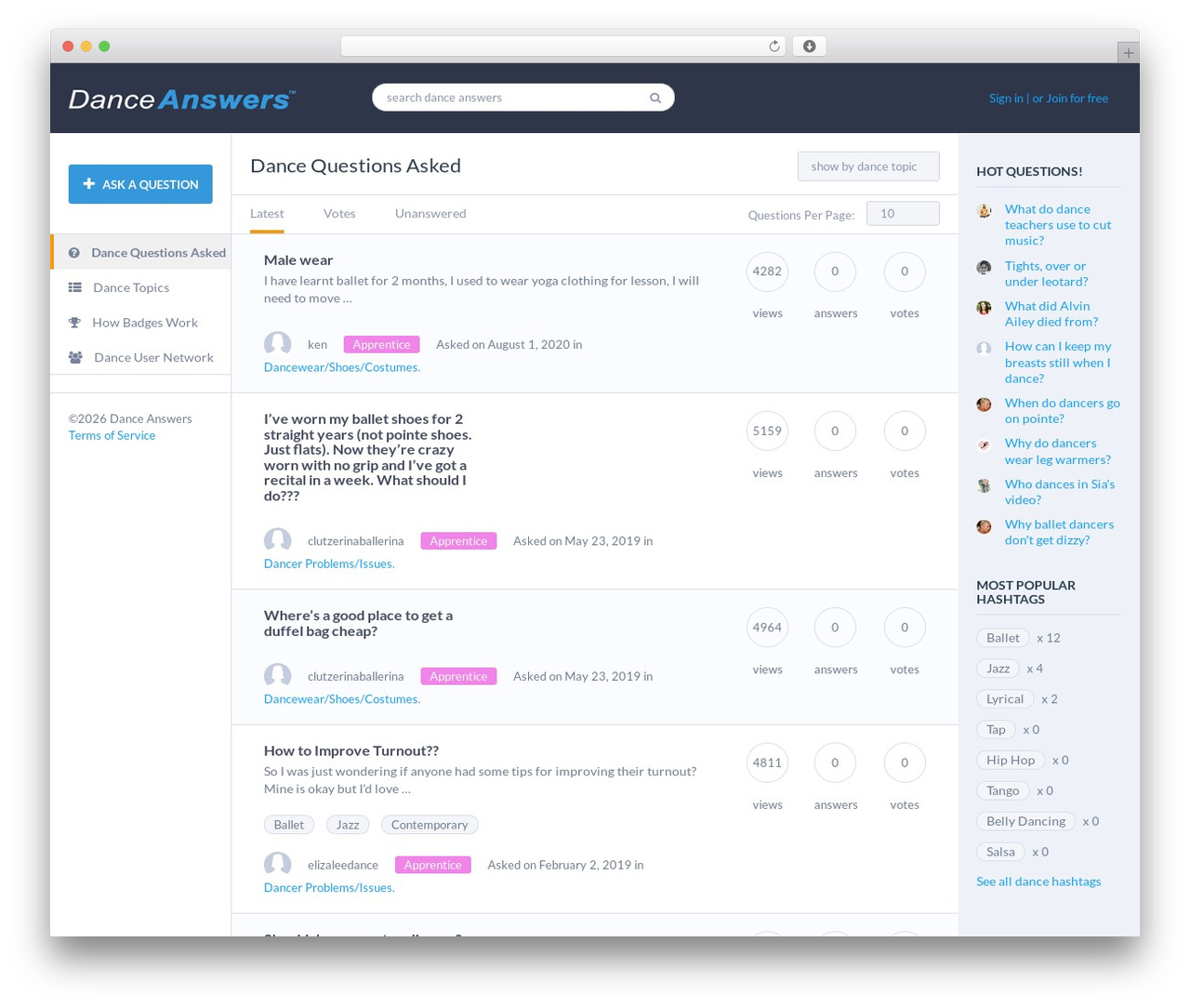Click avatar beside 'Why ballet dancers don't get dizzy?'
Image resolution: width=1190 pixels, height=1008 pixels.
[x=984, y=526]
